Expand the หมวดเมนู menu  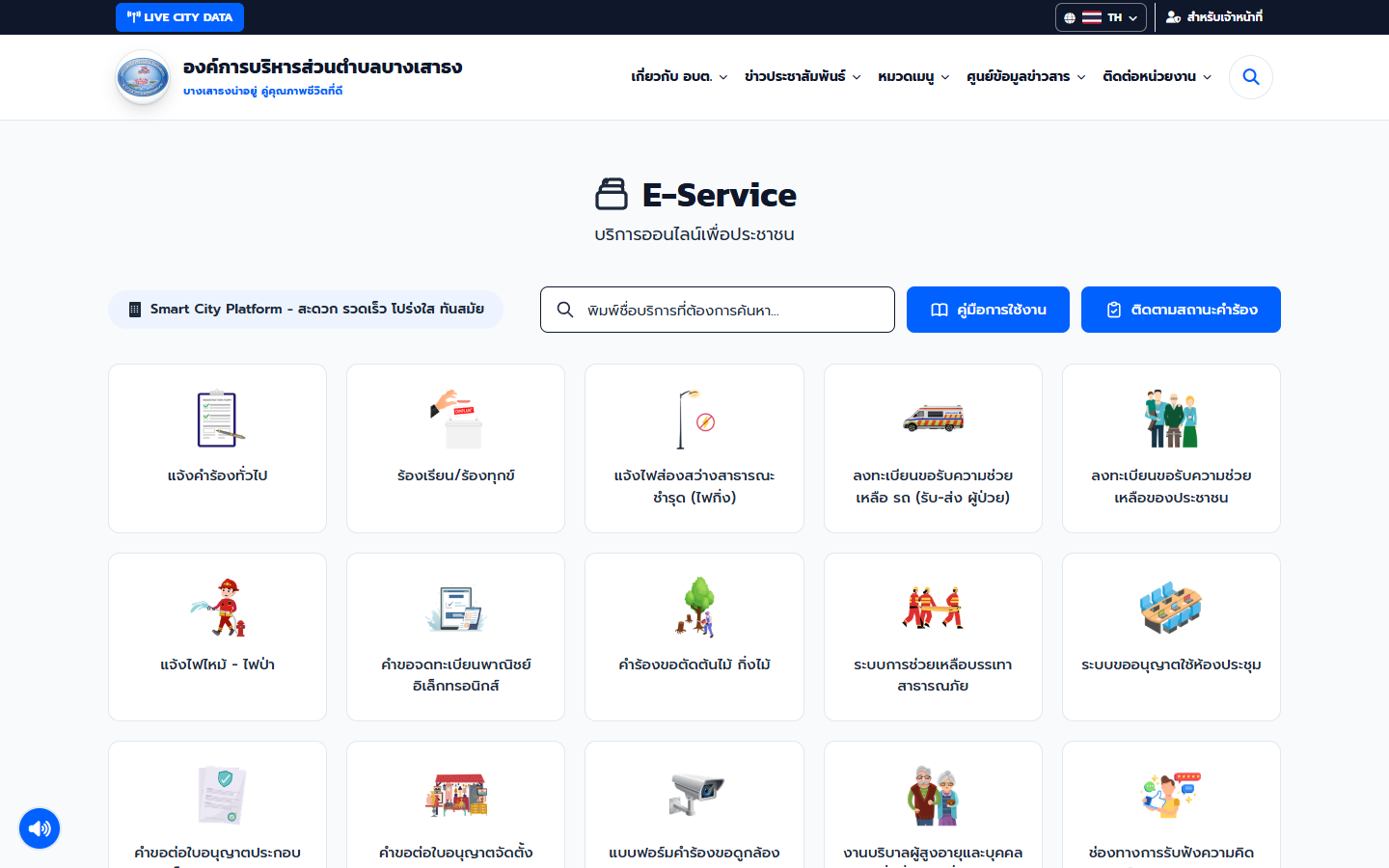click(x=913, y=76)
